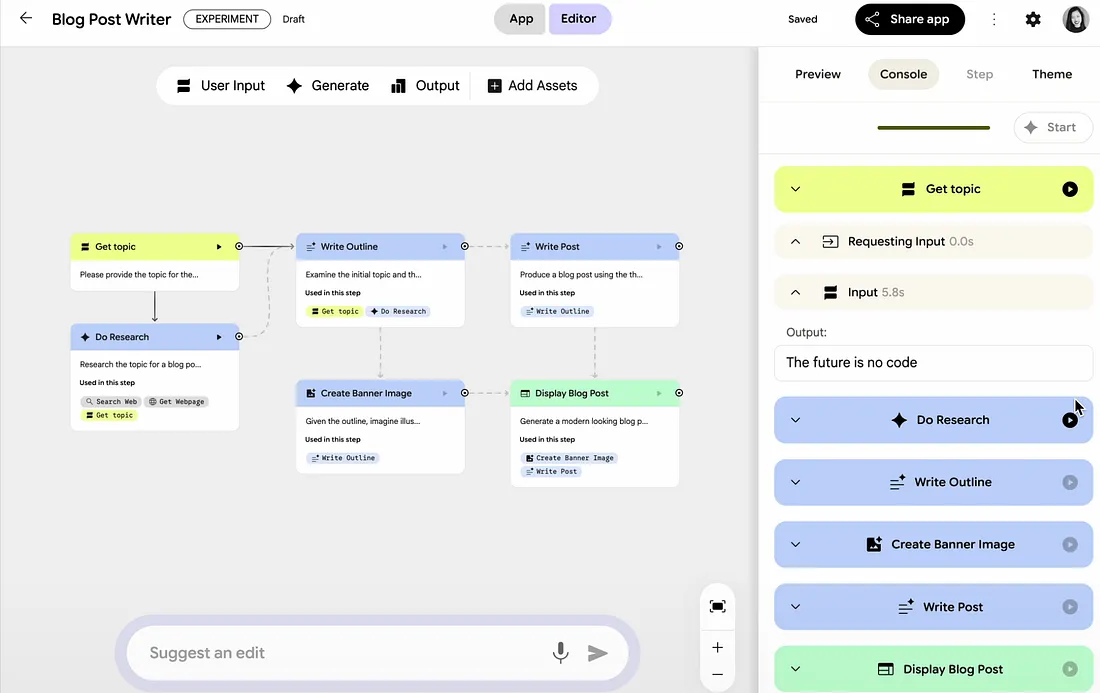Click the back arrow beside Blog Post Writer
Image resolution: width=1100 pixels, height=693 pixels.
[x=26, y=19]
